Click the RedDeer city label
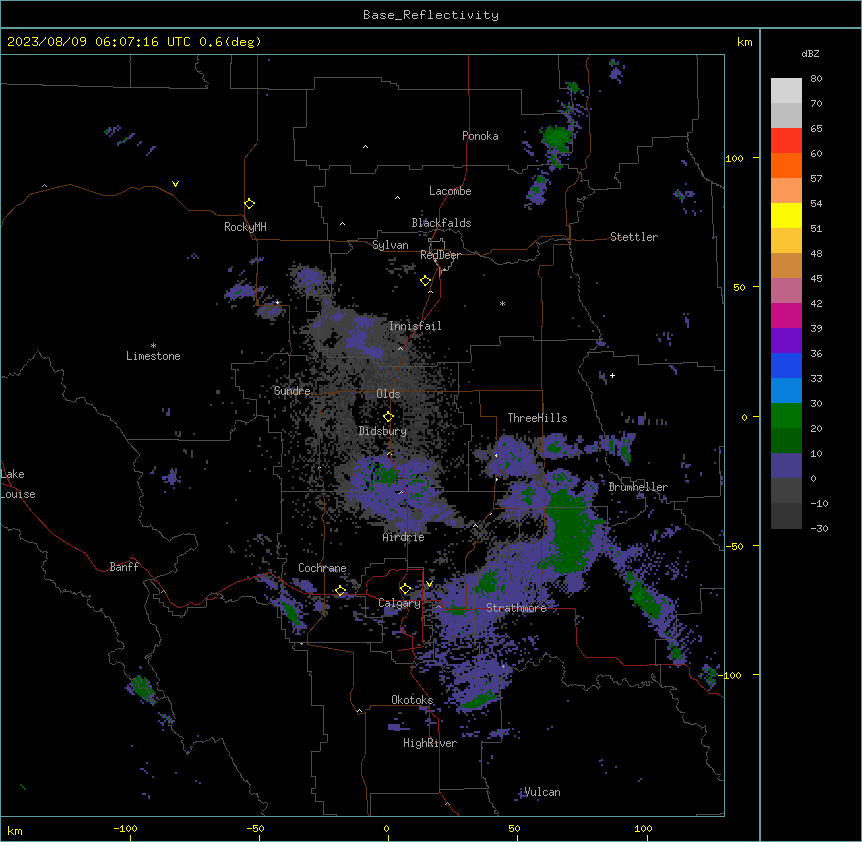This screenshot has width=862, height=842. (x=440, y=255)
